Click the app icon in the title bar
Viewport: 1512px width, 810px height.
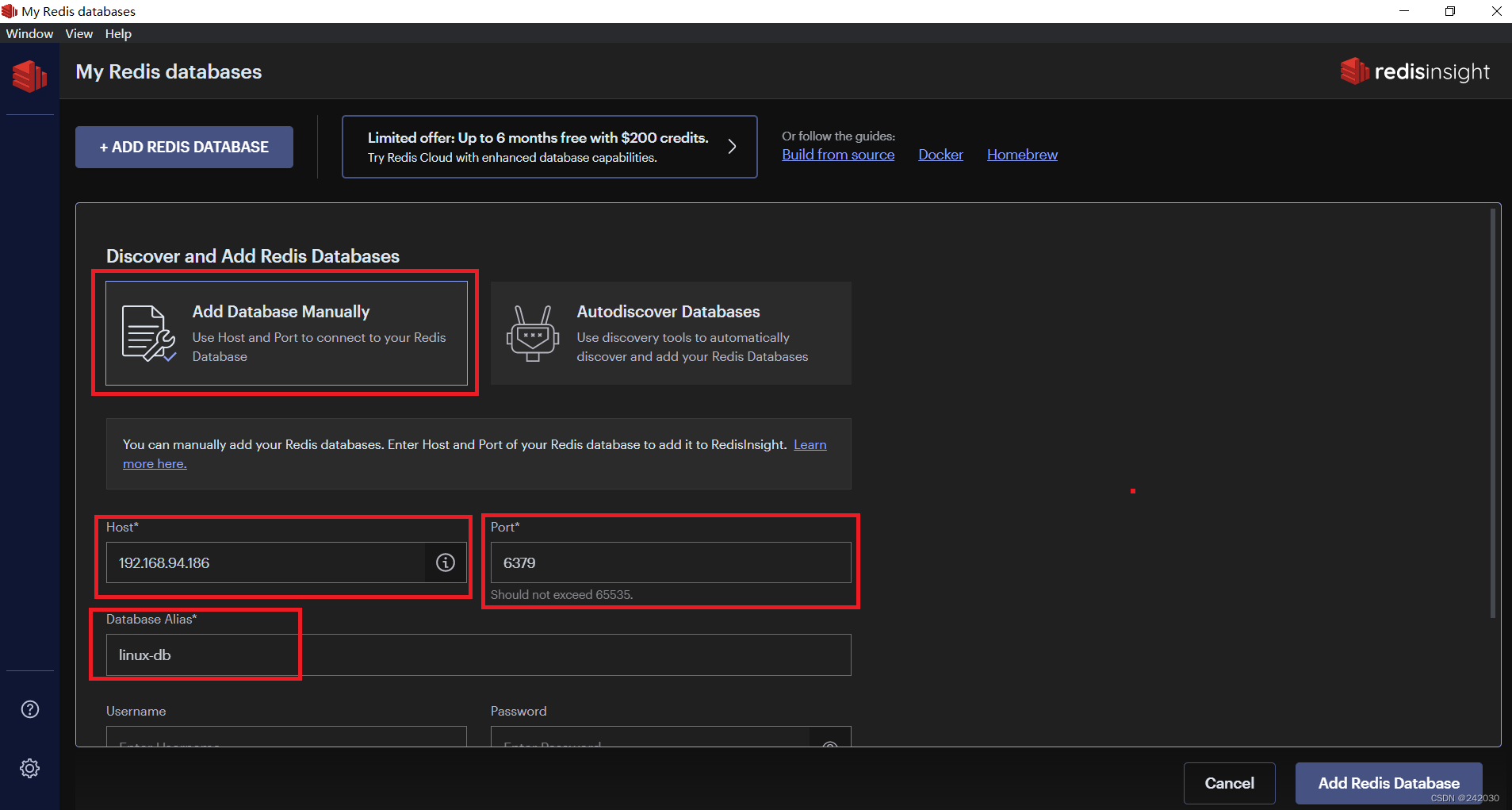click(x=10, y=11)
